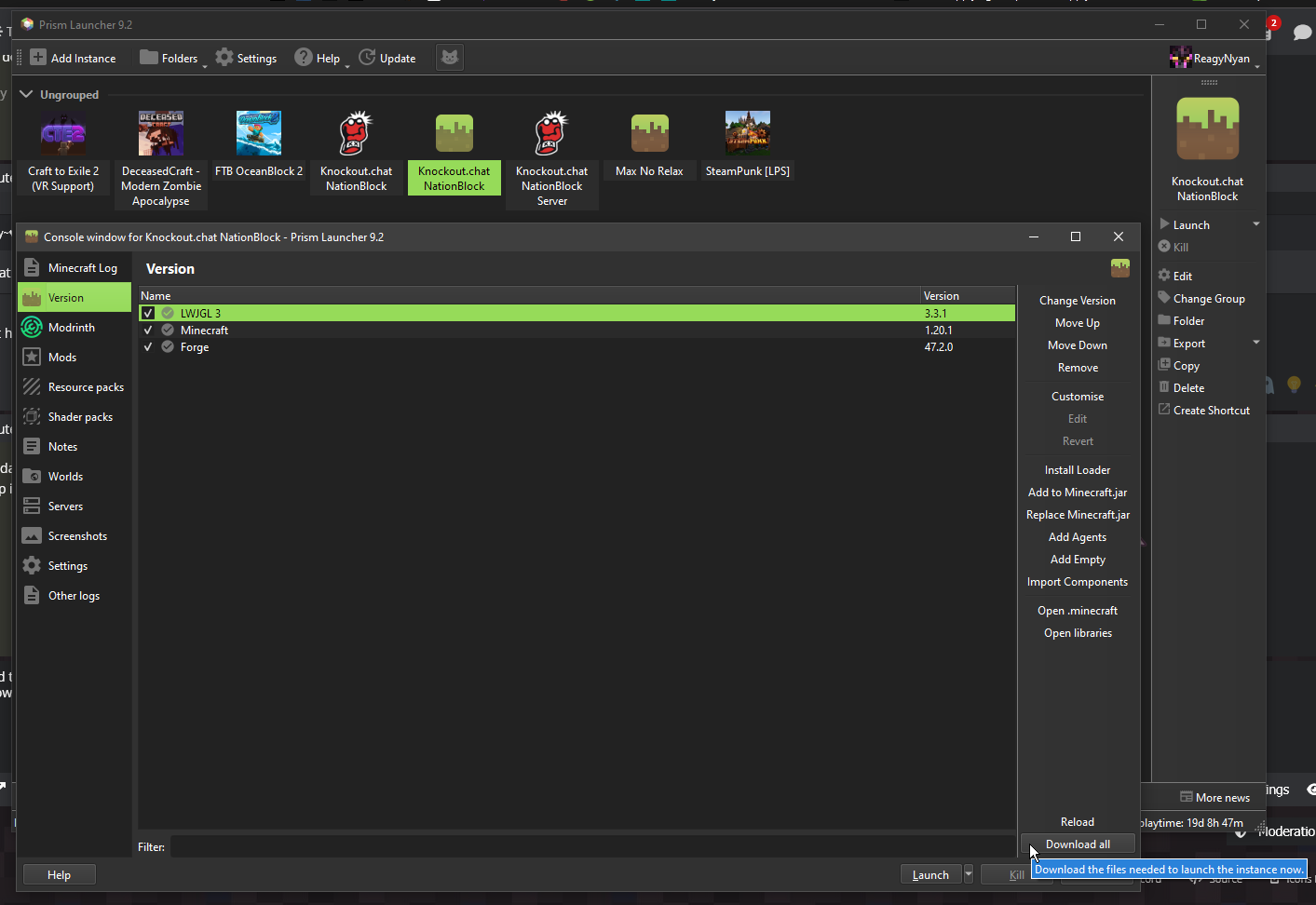Click the Screenshots sidebar icon
1316x905 pixels.
[x=32, y=535]
